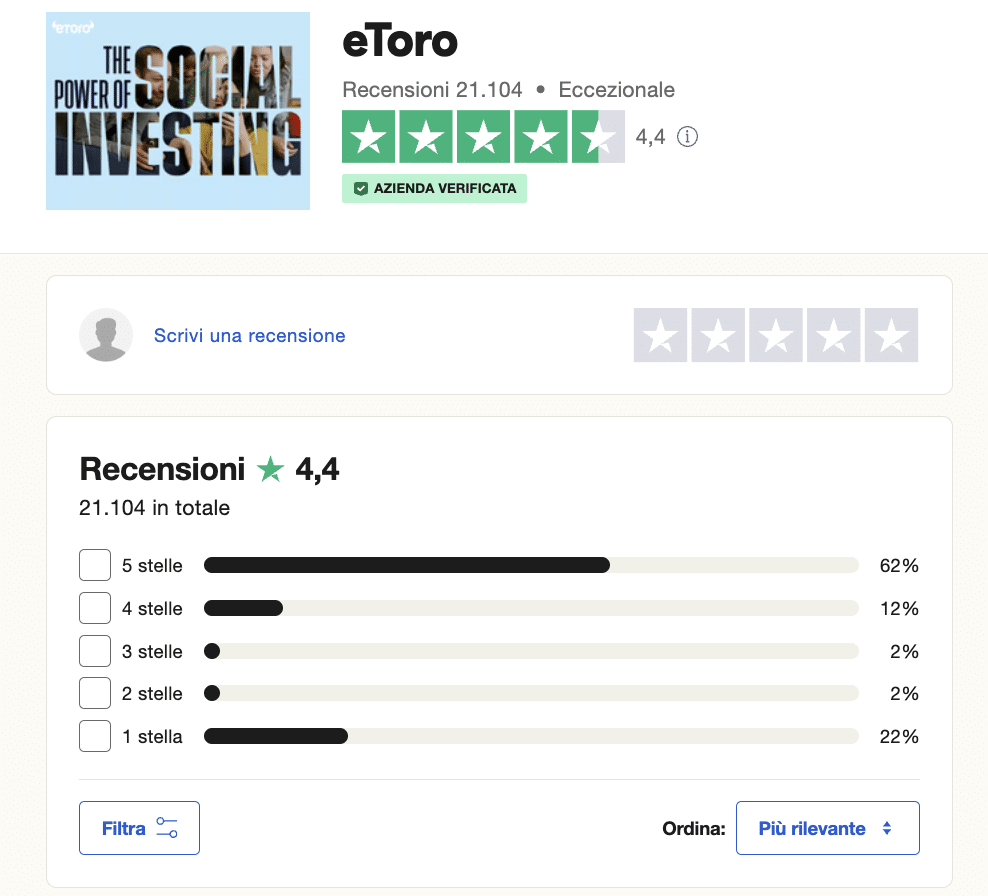Image resolution: width=988 pixels, height=896 pixels.
Task: Click the Power of Social Investing thumbnail
Action: point(177,111)
